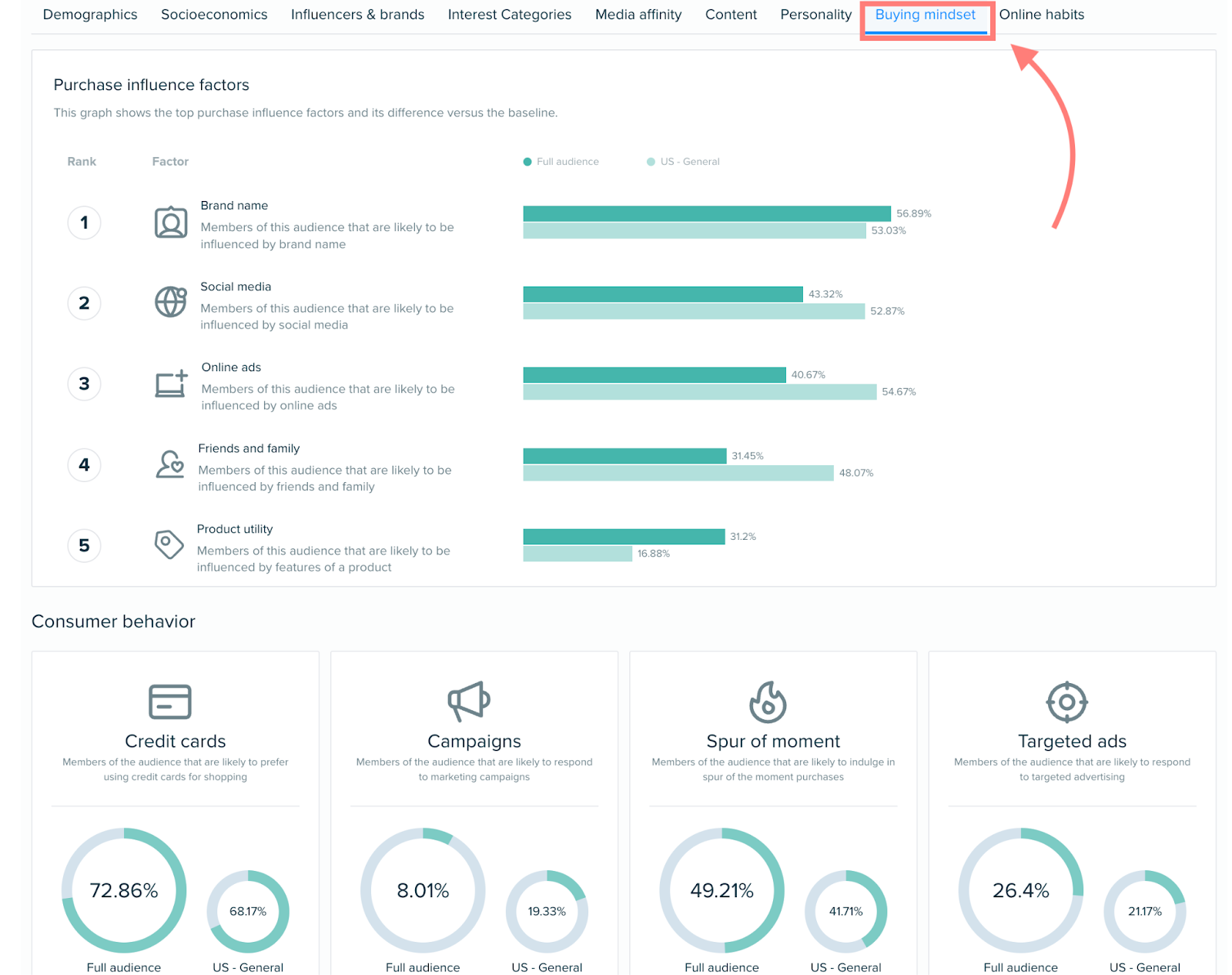This screenshot has height=975, width=1232.
Task: Click the Credit cards icon
Action: [x=169, y=702]
